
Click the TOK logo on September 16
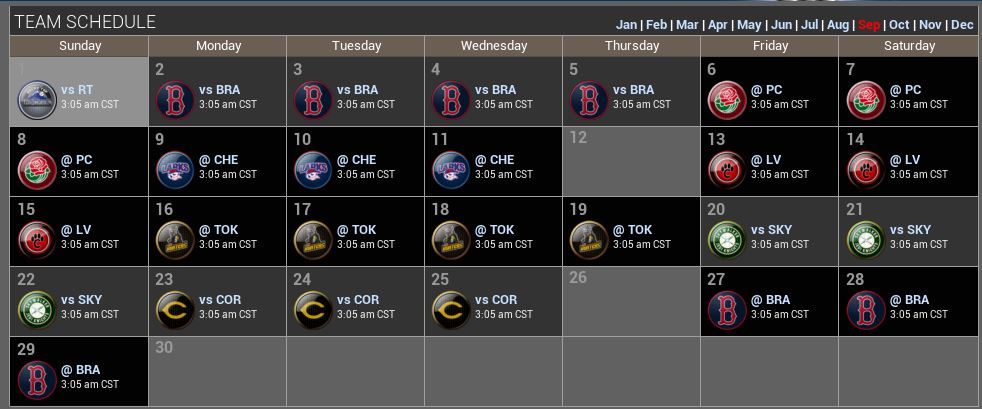[x=176, y=241]
